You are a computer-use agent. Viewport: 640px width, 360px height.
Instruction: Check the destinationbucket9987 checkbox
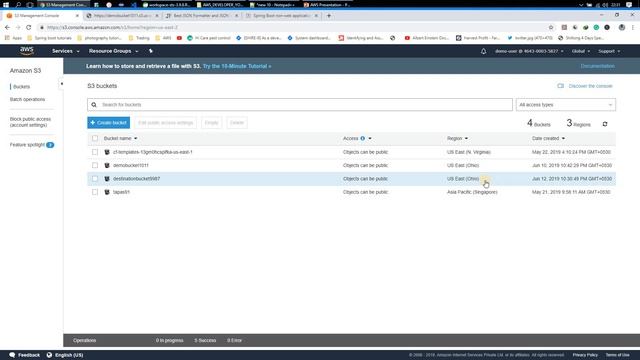95,179
